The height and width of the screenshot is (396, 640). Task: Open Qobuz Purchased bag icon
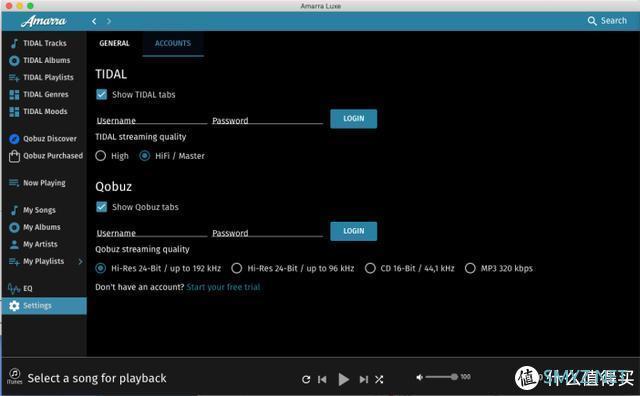coord(14,156)
